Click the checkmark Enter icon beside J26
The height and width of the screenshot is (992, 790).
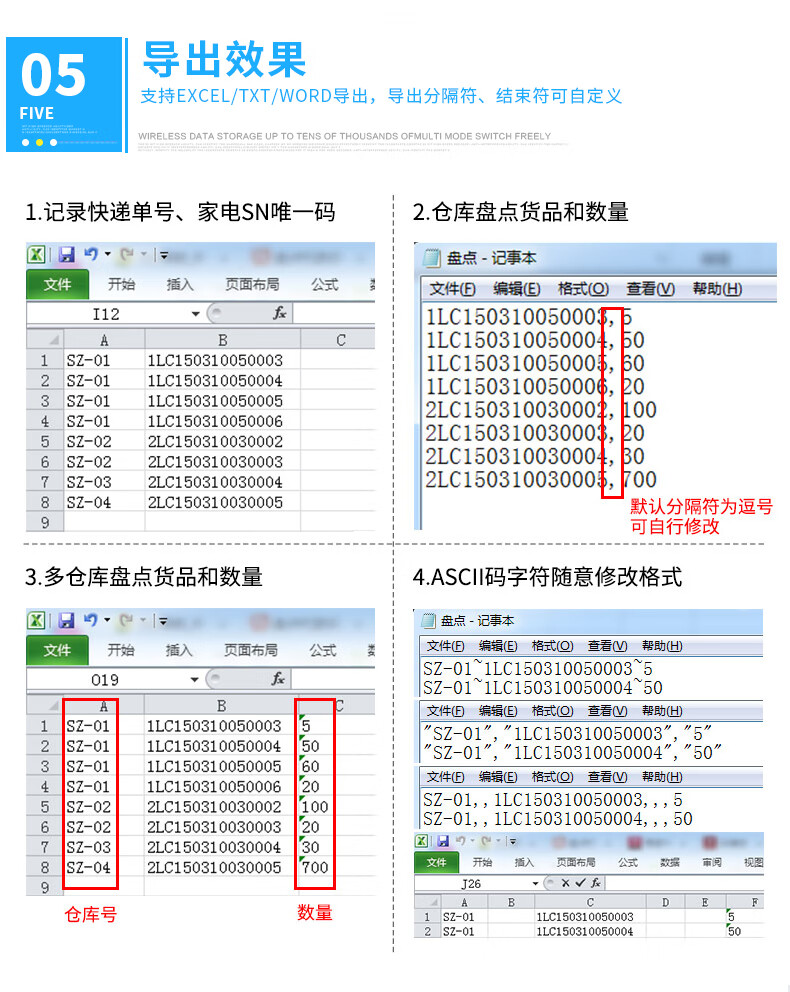[x=580, y=883]
